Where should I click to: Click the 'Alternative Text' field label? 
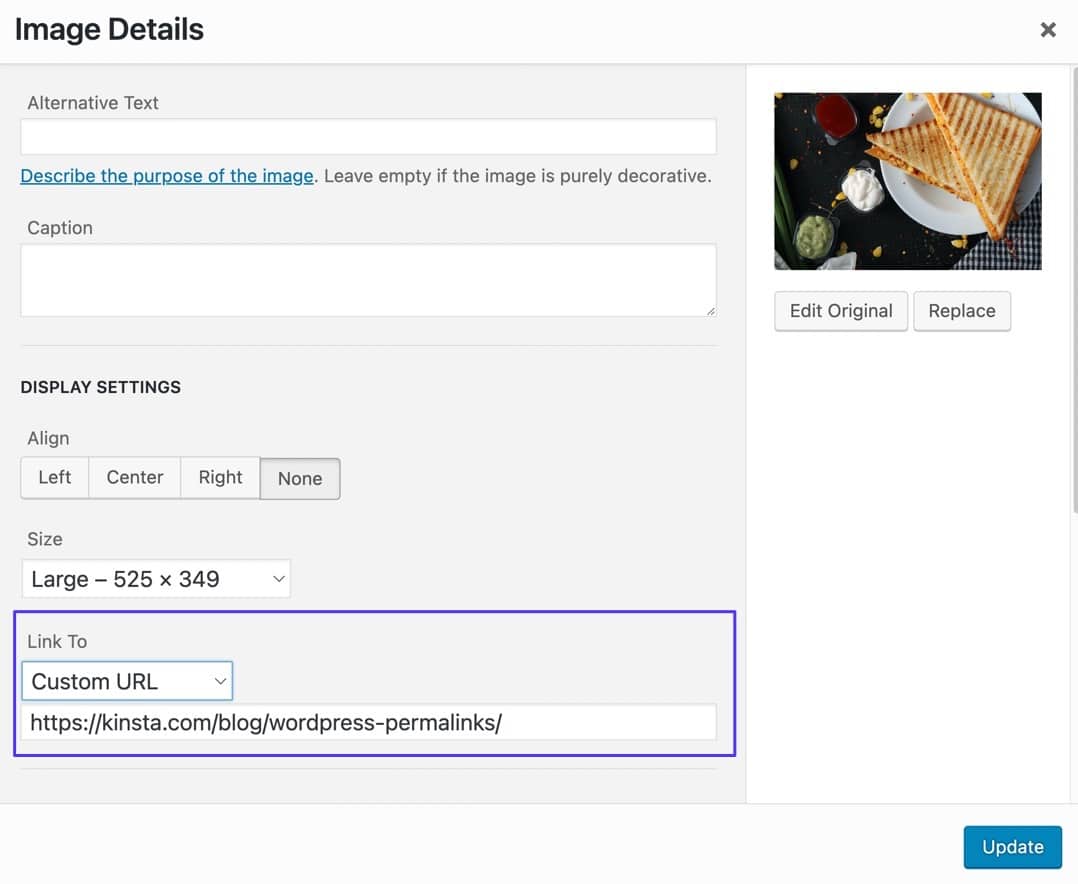tap(93, 103)
